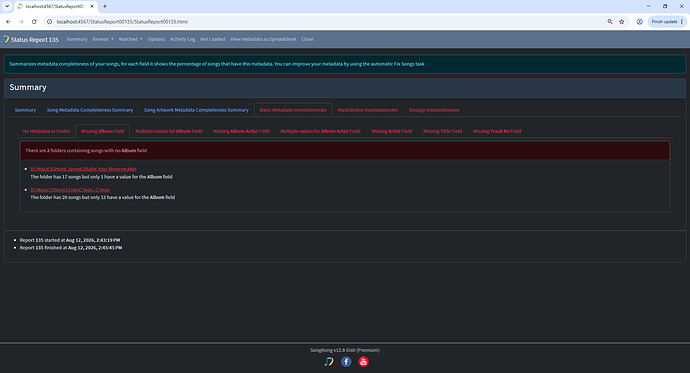Image resolution: width=690 pixels, height=373 pixels.
Task: Switch to Song Metadata Completeness Summary tab
Action: (90, 110)
